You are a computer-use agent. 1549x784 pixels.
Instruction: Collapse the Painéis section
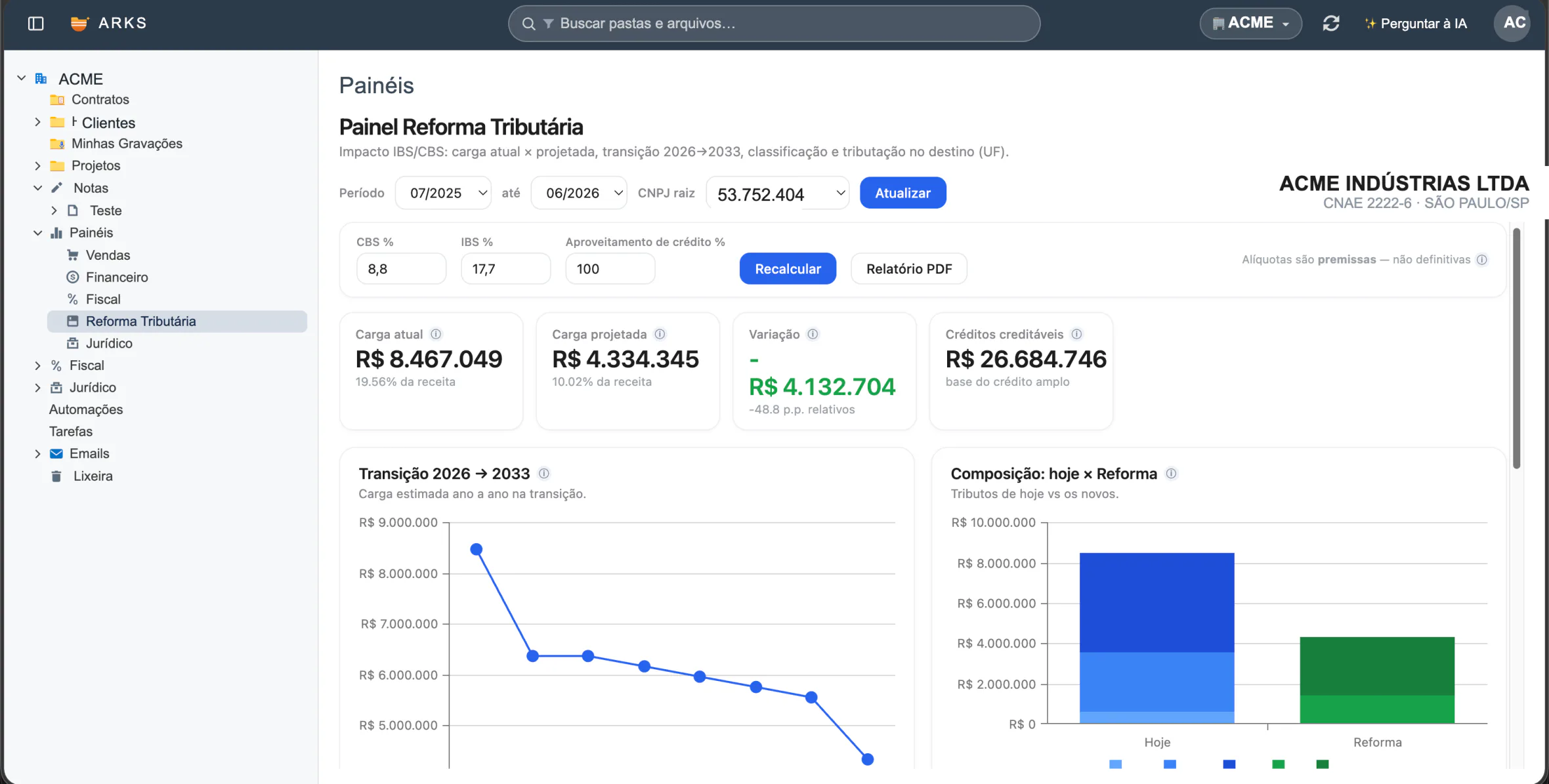coord(37,233)
